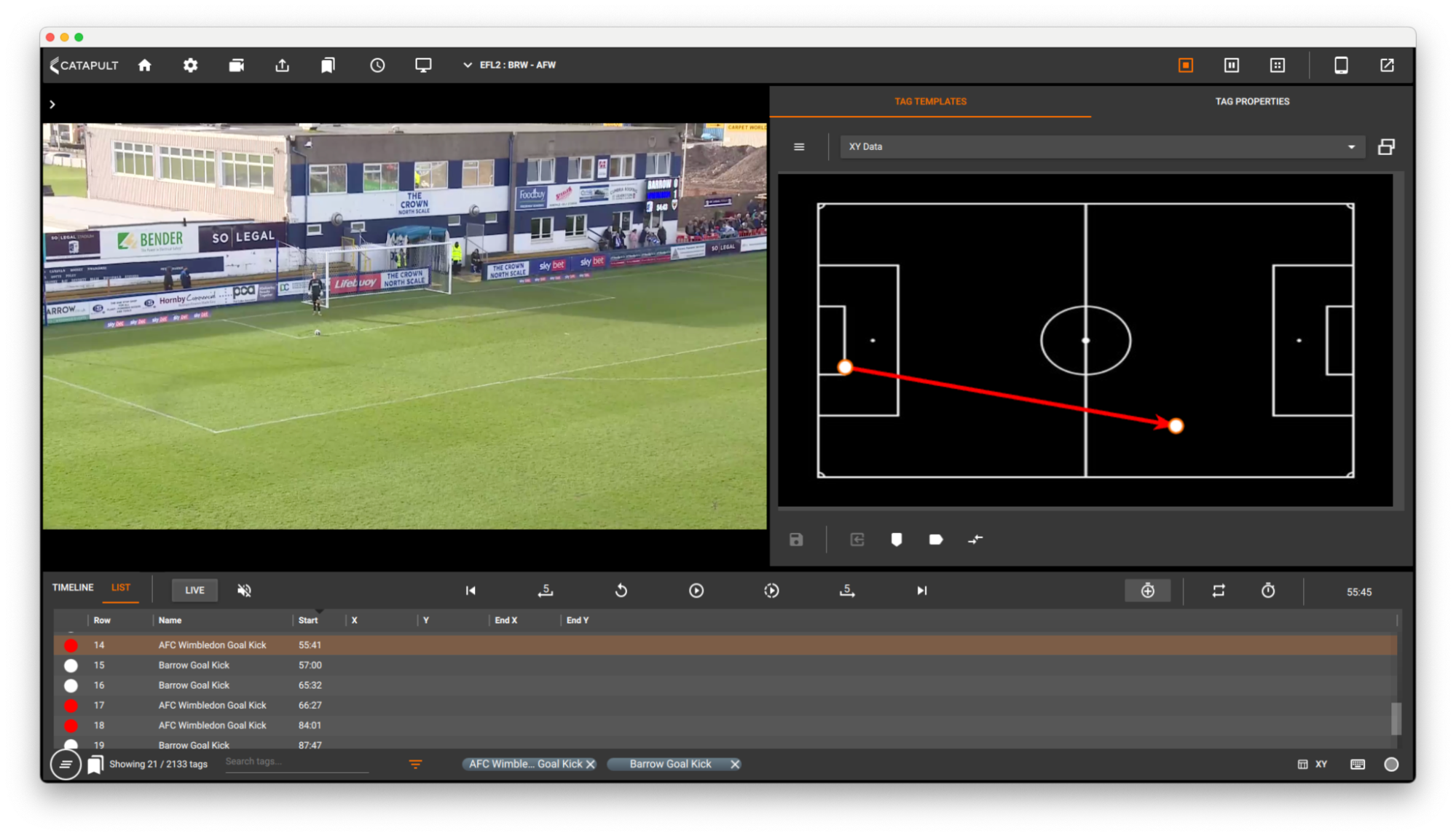Toggle the muted speaker audio icon
This screenshot has width=1456, height=836.
tap(244, 591)
